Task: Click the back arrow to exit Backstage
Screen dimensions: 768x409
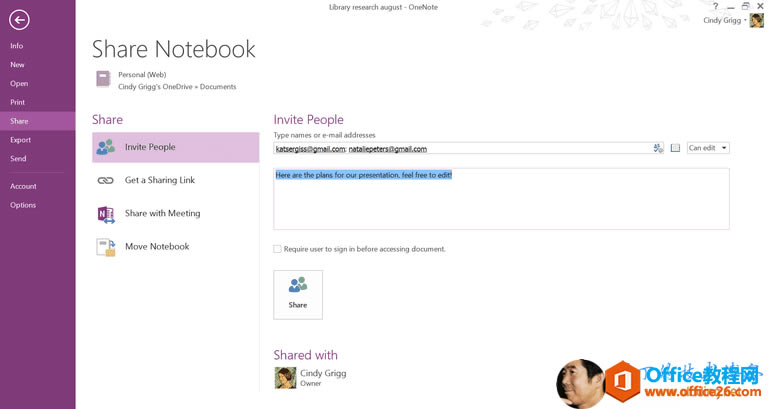Action: tap(19, 20)
